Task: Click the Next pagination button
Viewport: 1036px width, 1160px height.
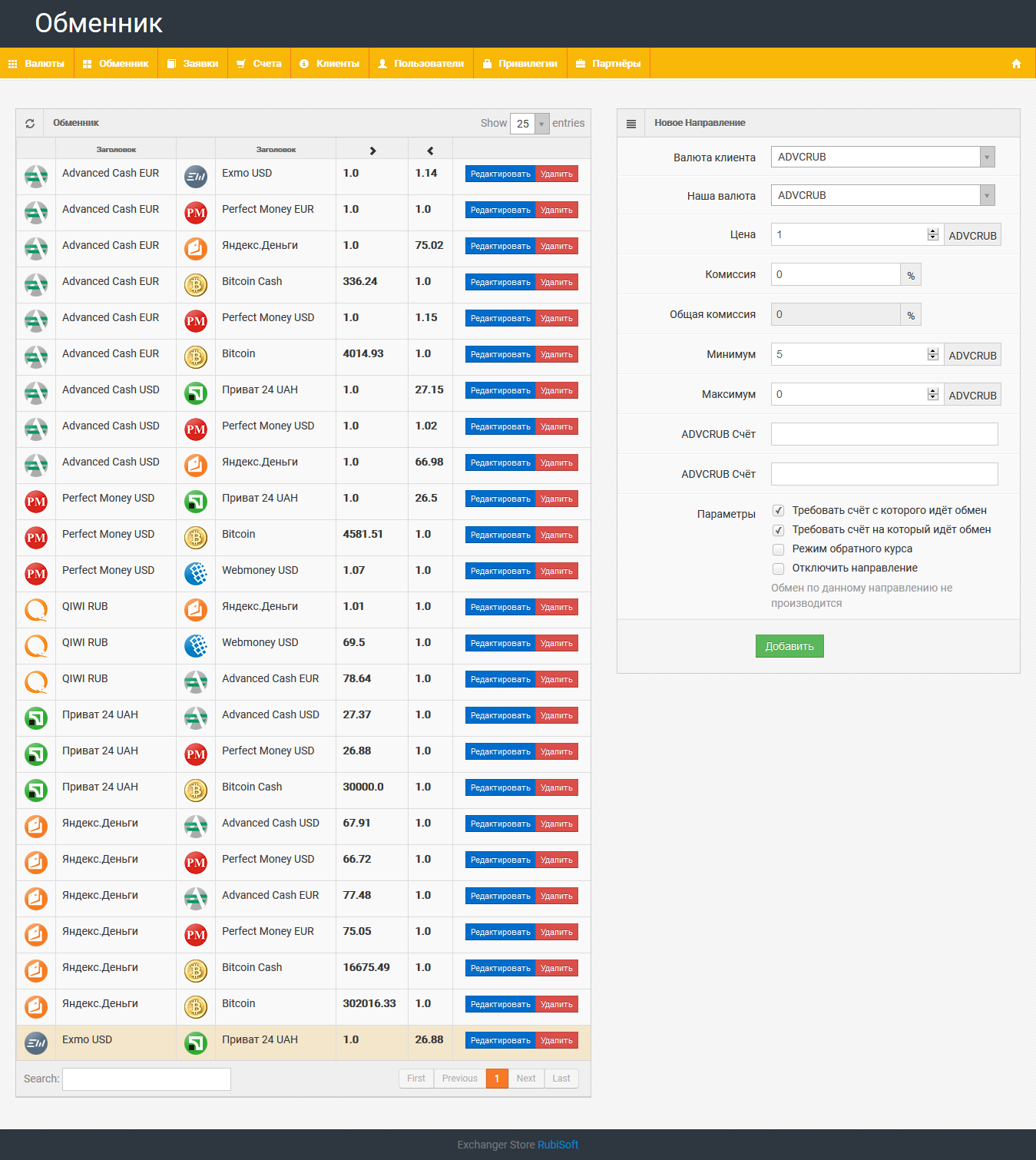Action: tap(526, 1079)
